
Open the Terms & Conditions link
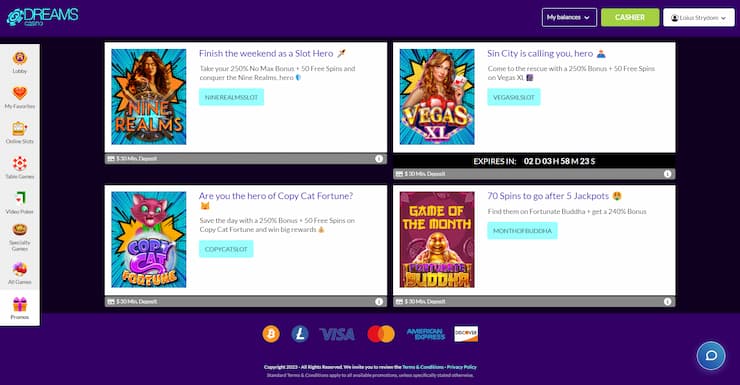coord(423,367)
